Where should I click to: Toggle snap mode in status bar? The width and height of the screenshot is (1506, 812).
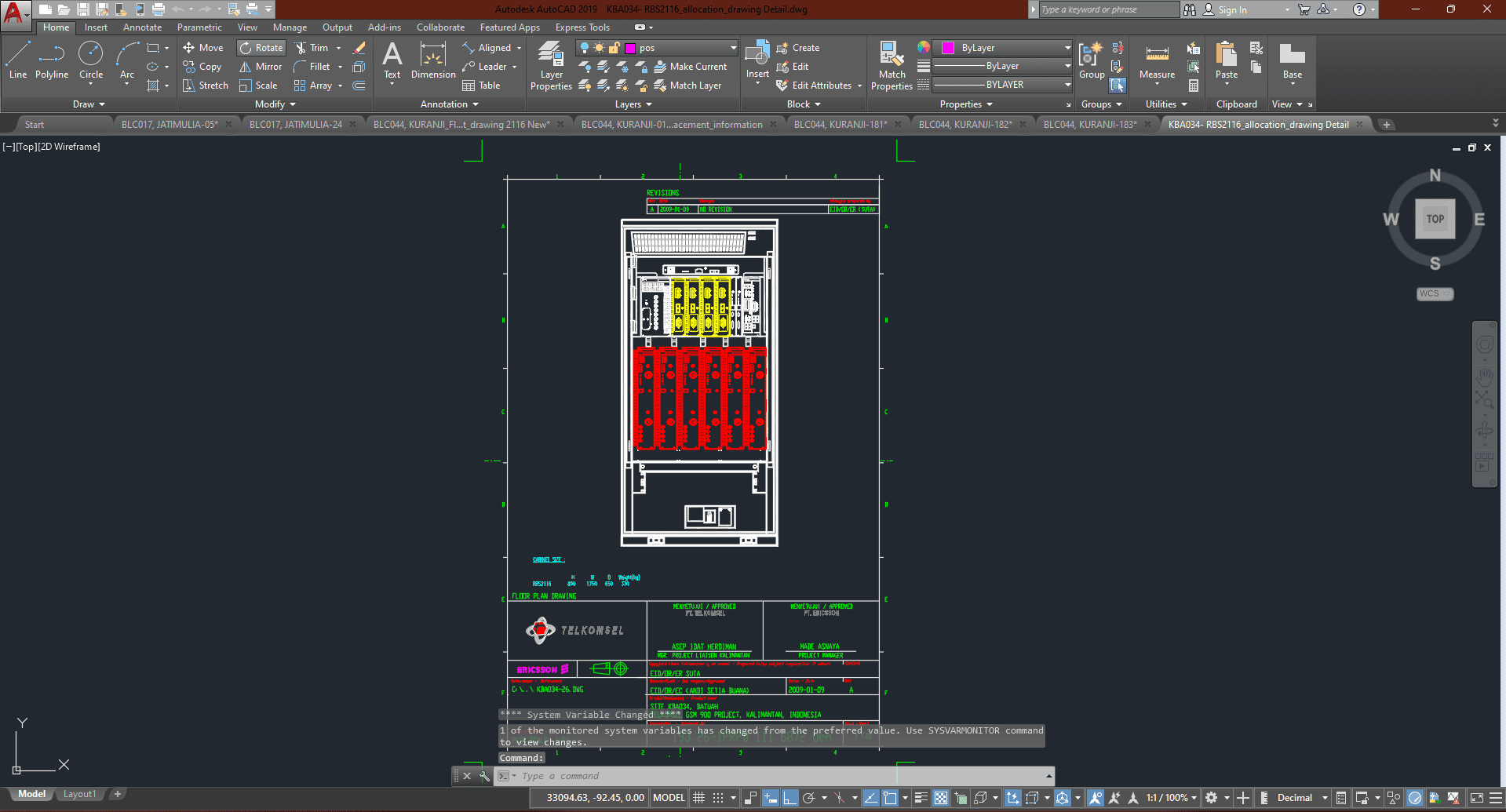718,798
